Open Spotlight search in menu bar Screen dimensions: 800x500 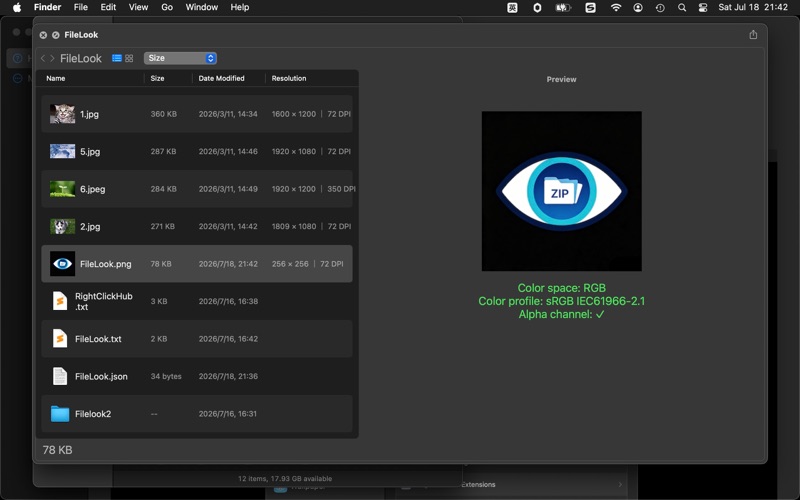pos(682,7)
